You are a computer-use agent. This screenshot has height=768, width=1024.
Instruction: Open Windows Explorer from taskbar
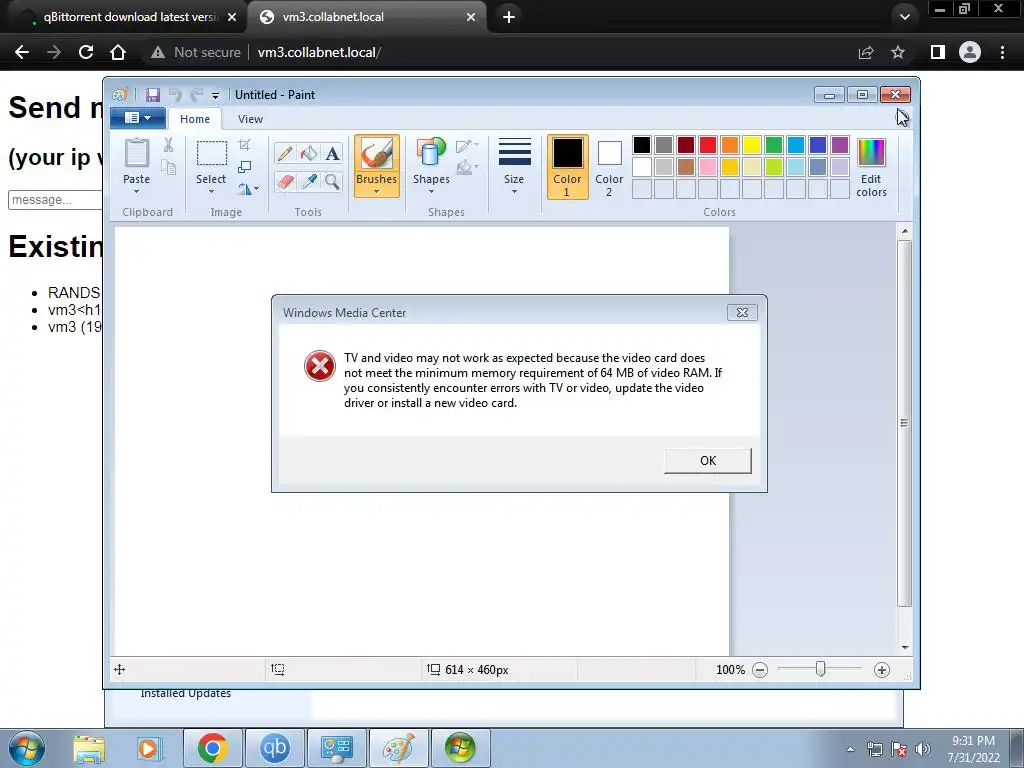[89, 748]
